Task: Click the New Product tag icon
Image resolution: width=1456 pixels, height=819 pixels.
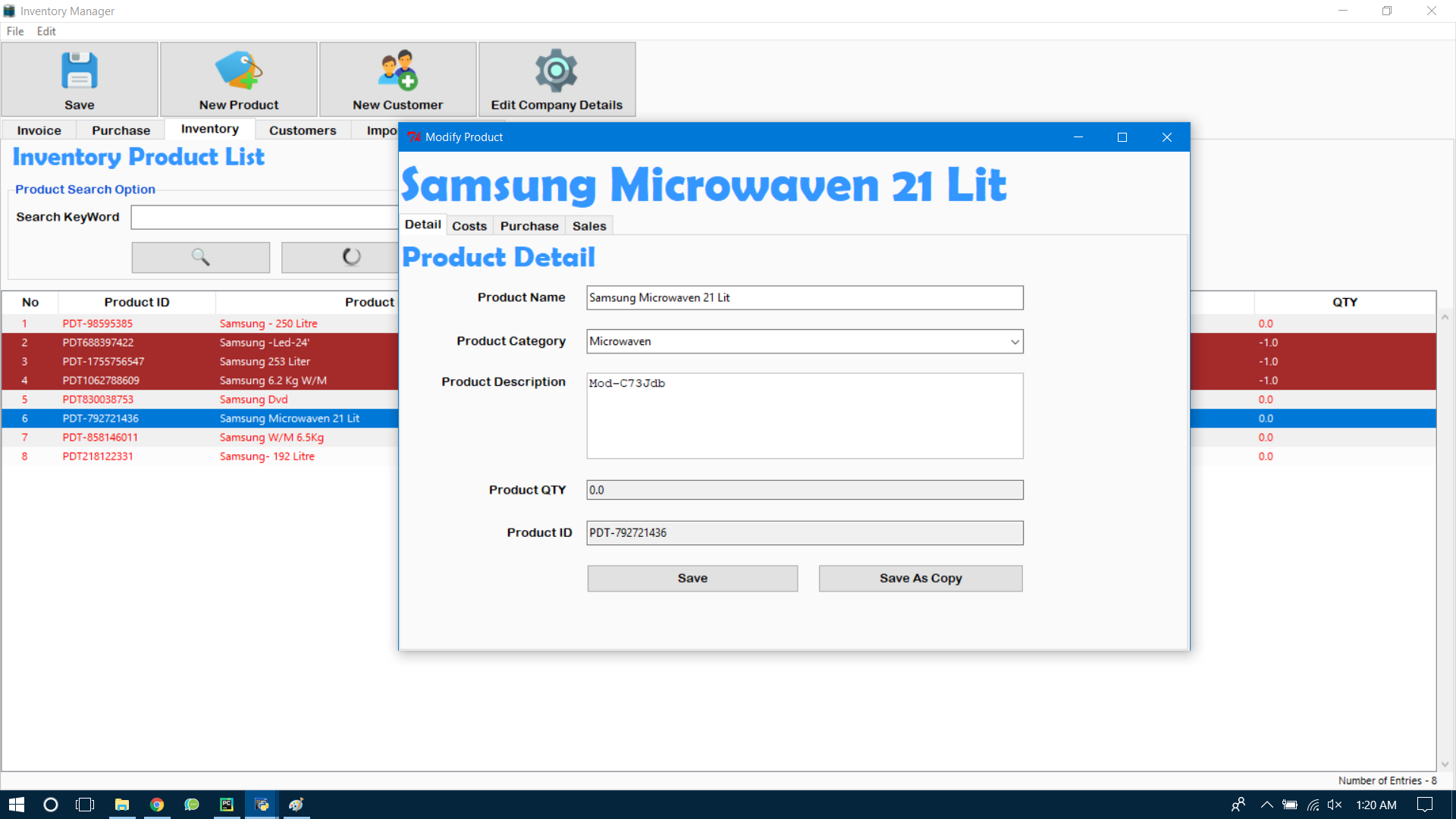Action: pyautogui.click(x=238, y=71)
